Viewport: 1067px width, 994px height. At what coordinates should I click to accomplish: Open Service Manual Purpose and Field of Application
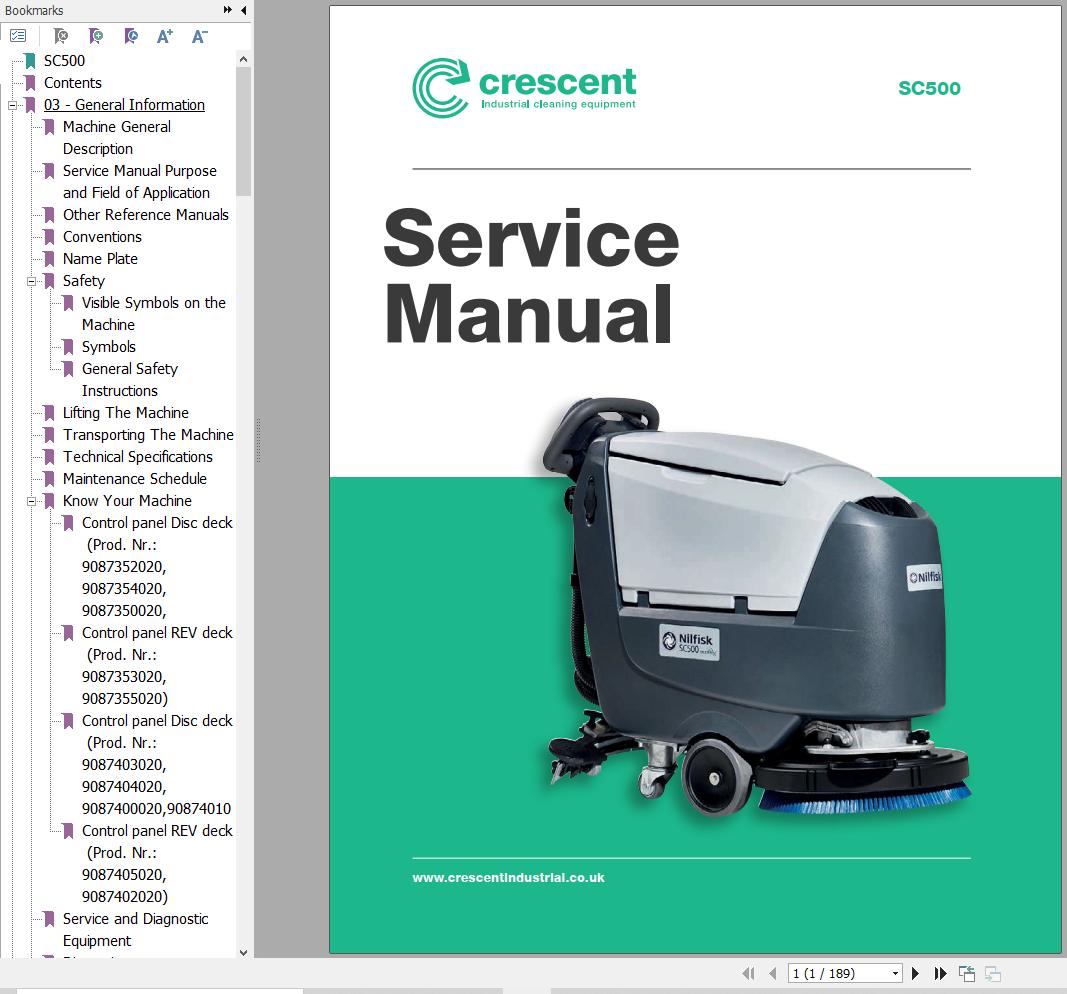(x=140, y=182)
